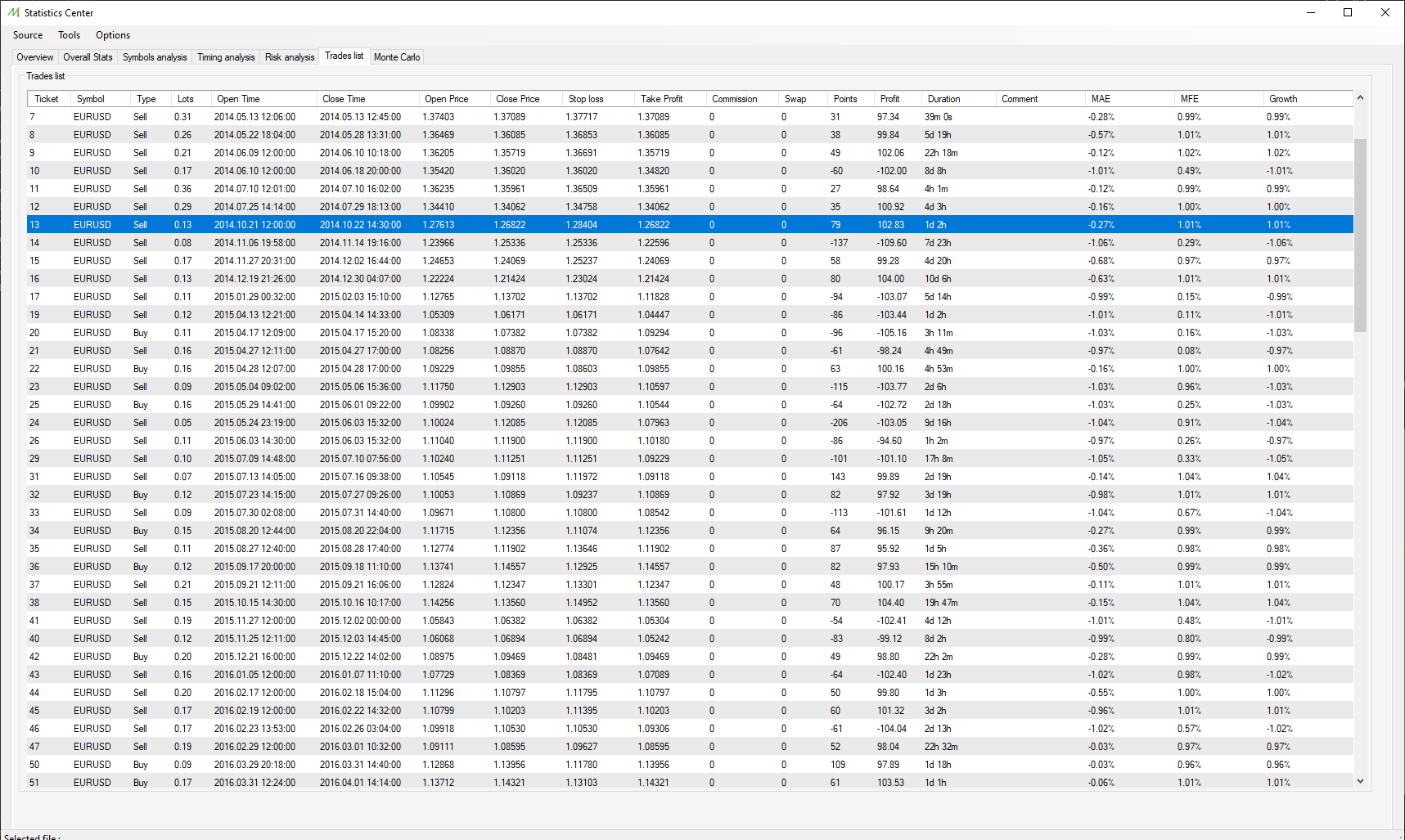Select the Risk analysis tab
Image resolution: width=1405 pixels, height=840 pixels.
click(x=290, y=57)
